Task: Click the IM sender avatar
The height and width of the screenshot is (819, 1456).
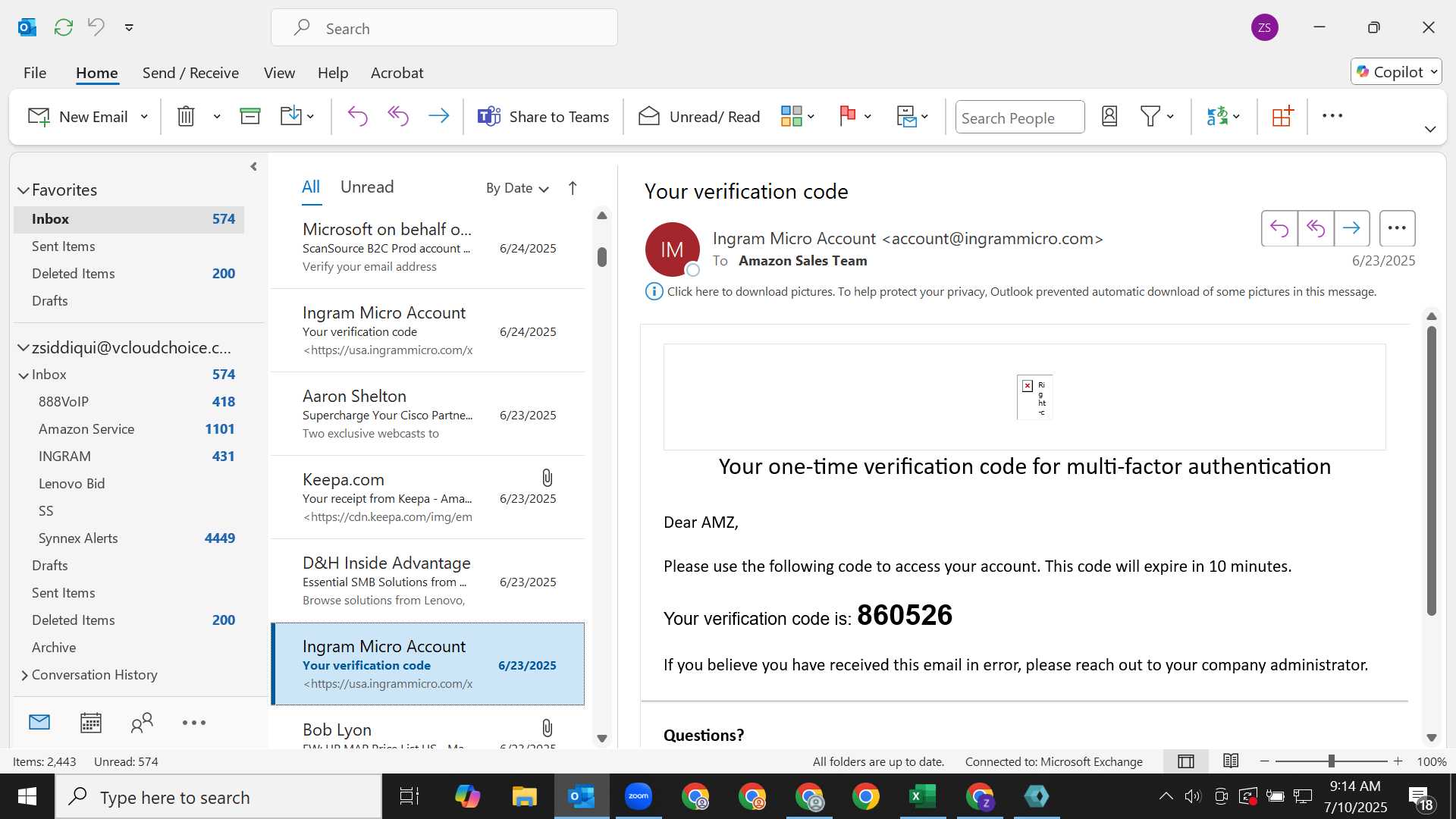Action: click(x=672, y=249)
